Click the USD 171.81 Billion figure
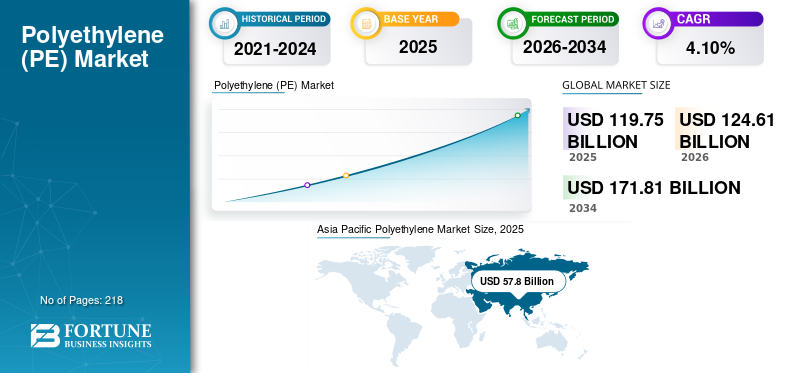Viewport: 800px width, 374px height. pyautogui.click(x=654, y=188)
